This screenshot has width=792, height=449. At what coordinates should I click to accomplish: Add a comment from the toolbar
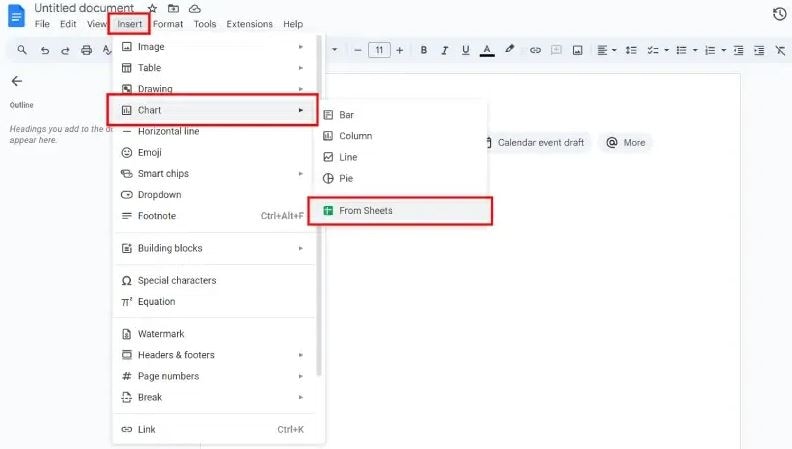pos(556,49)
